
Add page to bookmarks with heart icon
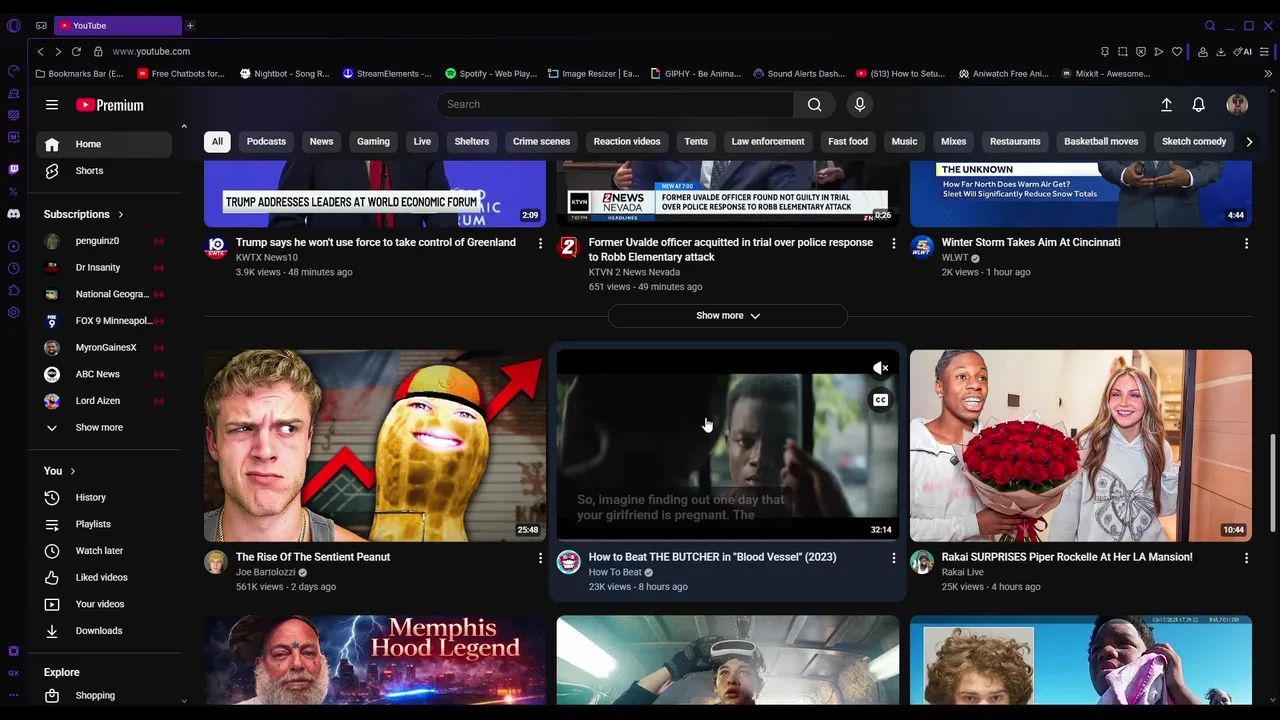[1177, 51]
